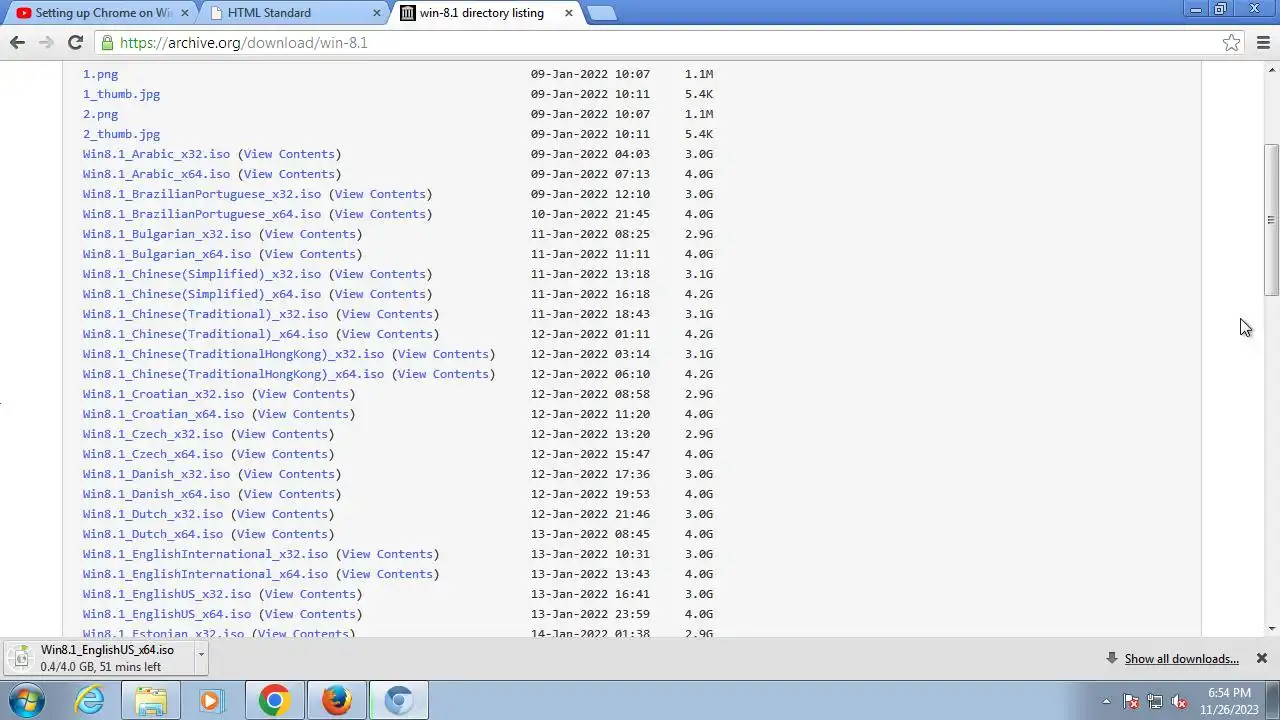Download Win8.1_EnglishInternational_x32.iso
Viewport: 1280px width, 720px height.
click(205, 554)
